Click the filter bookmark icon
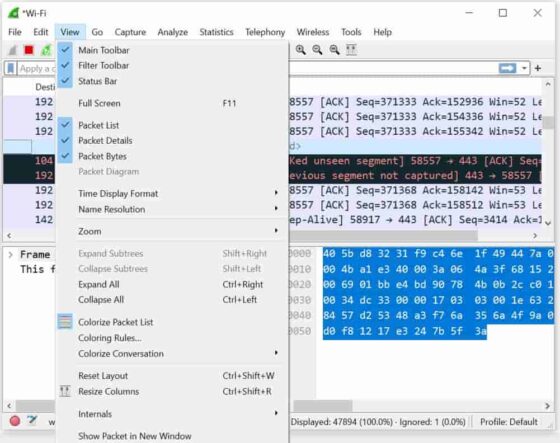Viewport: 560px width, 443px height. (11, 68)
